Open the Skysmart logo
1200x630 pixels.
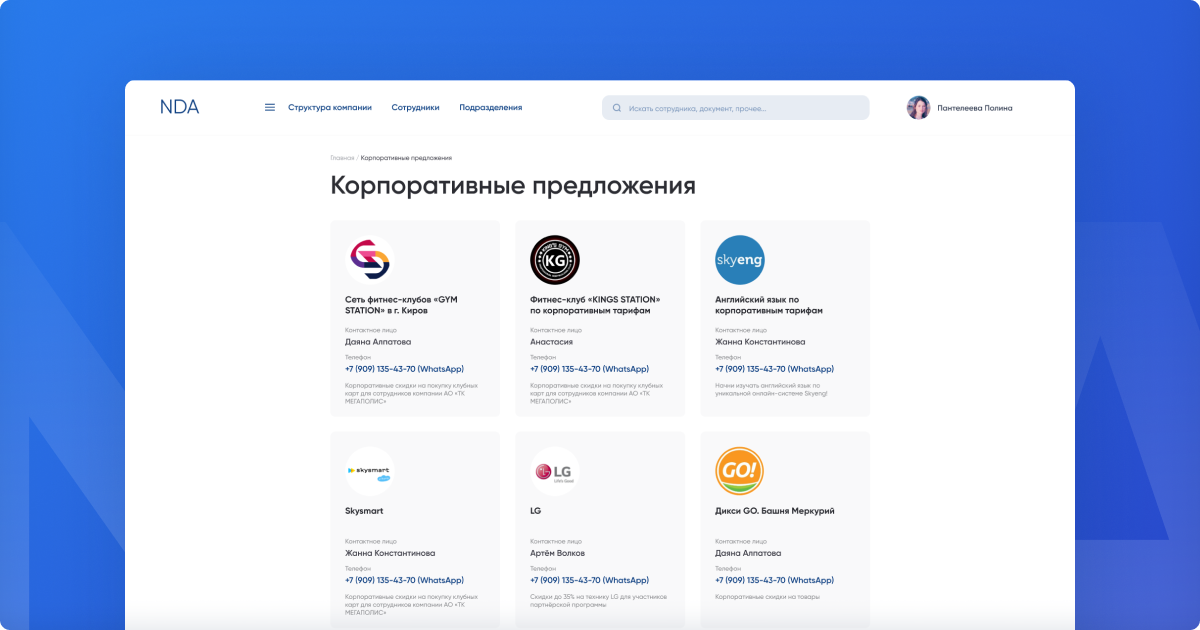coord(370,472)
